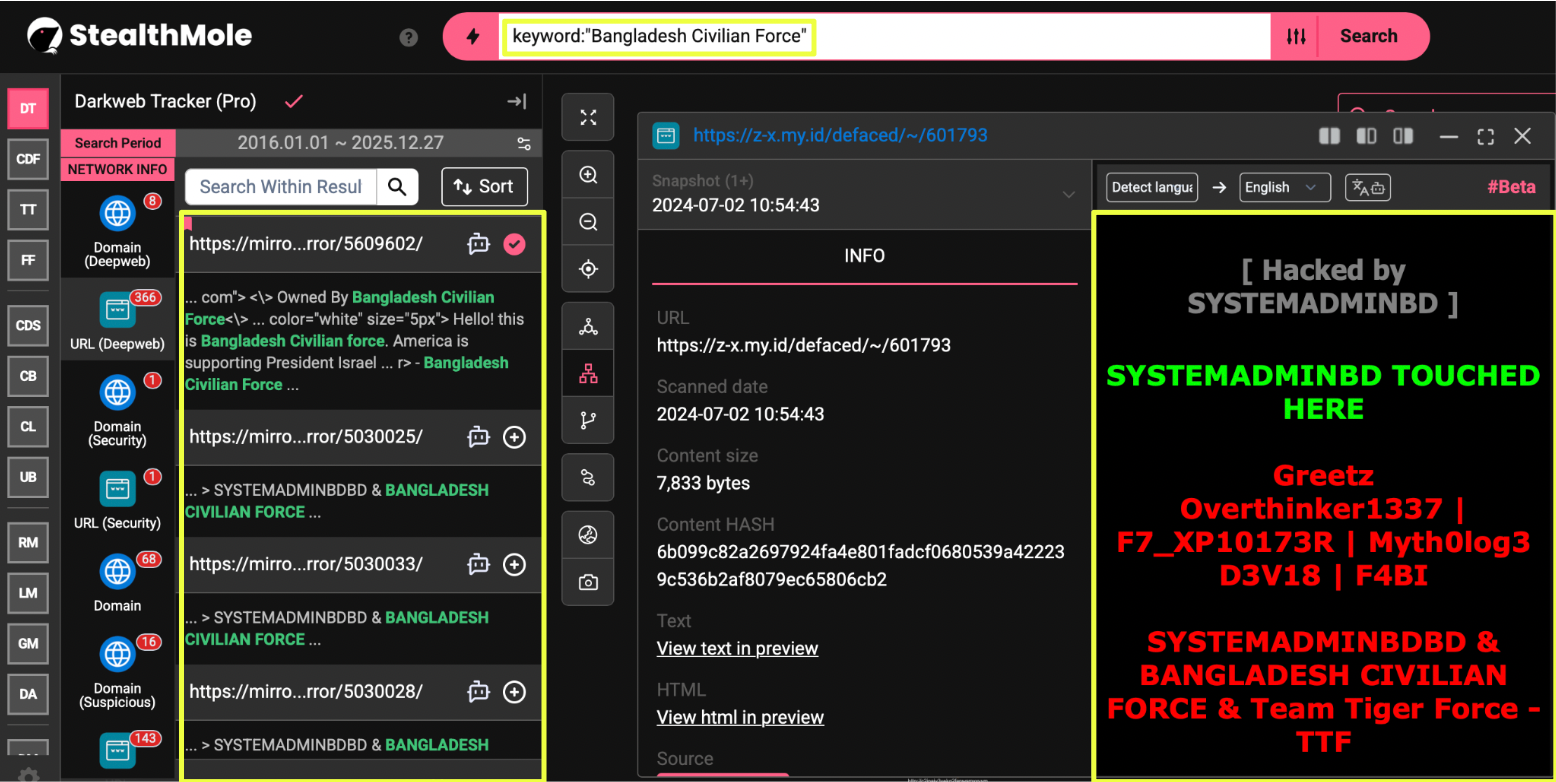This screenshot has width=1556, height=782.
Task: Click the Search Within Results input field
Action: [x=280, y=187]
